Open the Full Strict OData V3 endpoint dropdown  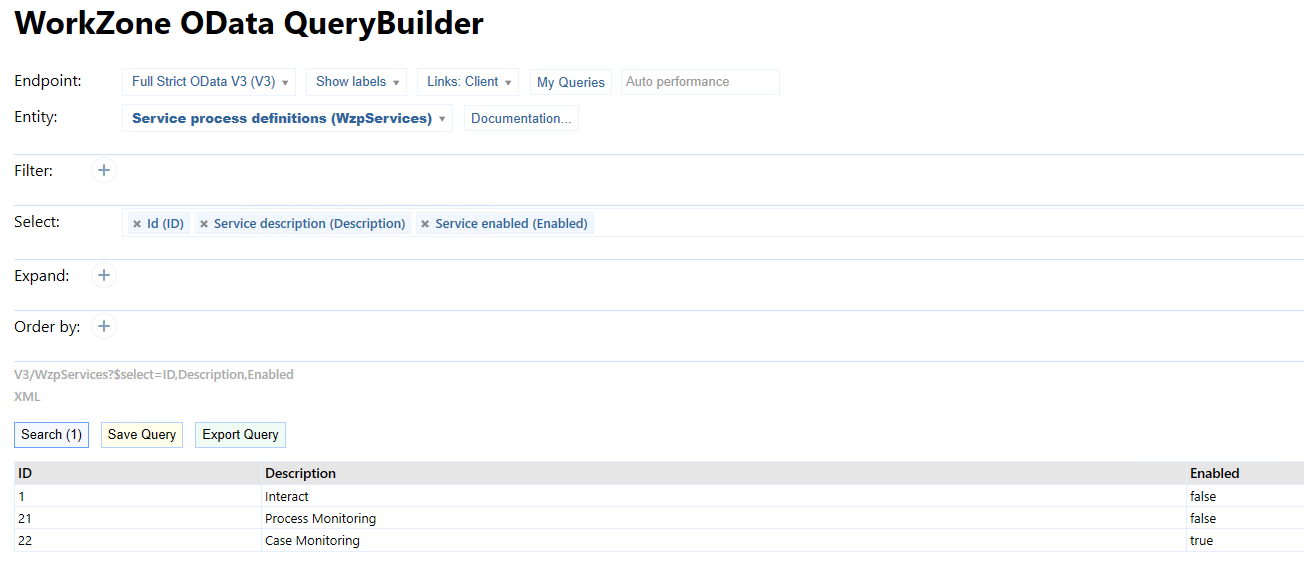209,82
